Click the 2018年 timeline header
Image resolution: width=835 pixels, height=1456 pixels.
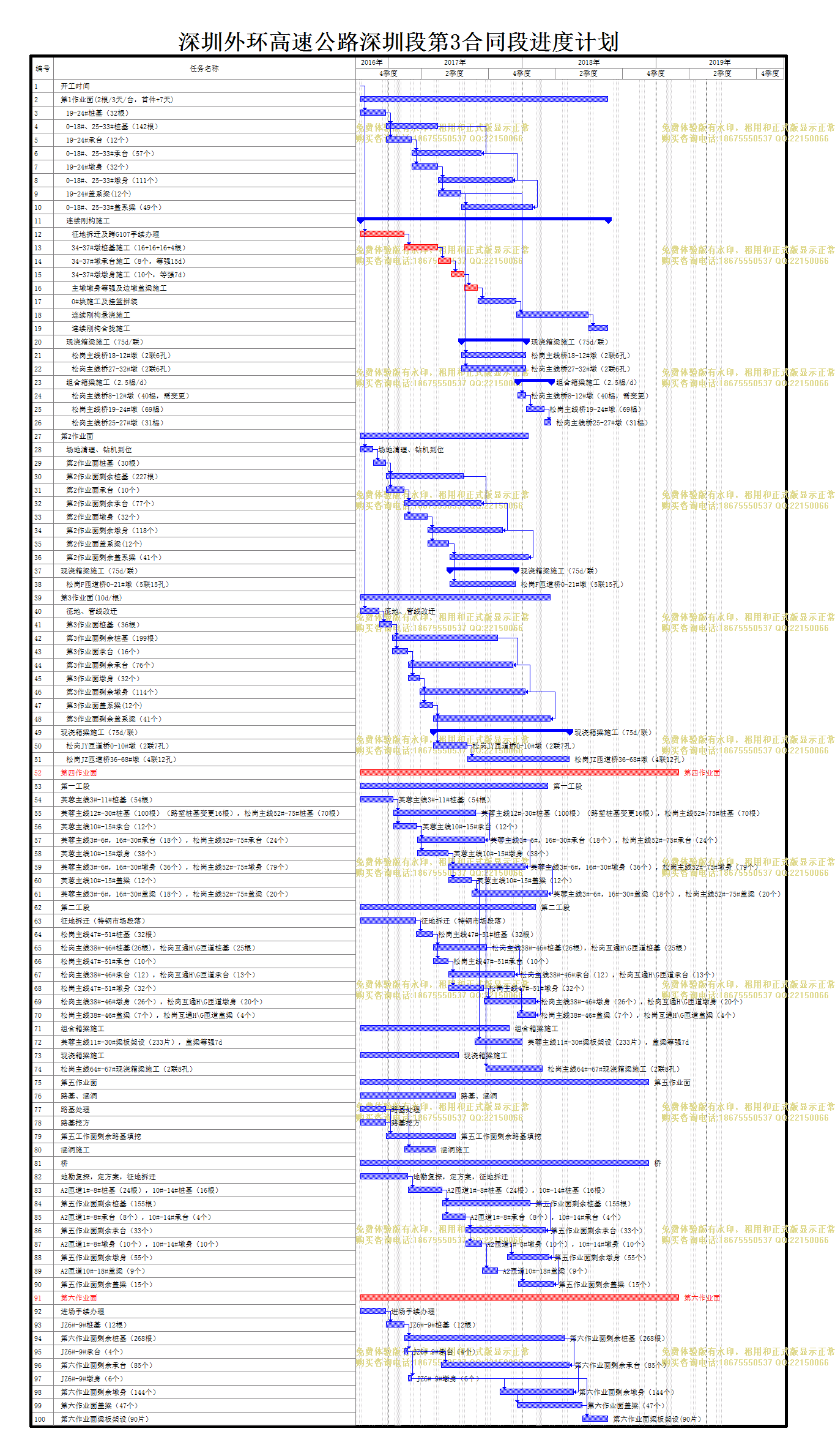pyautogui.click(x=589, y=62)
